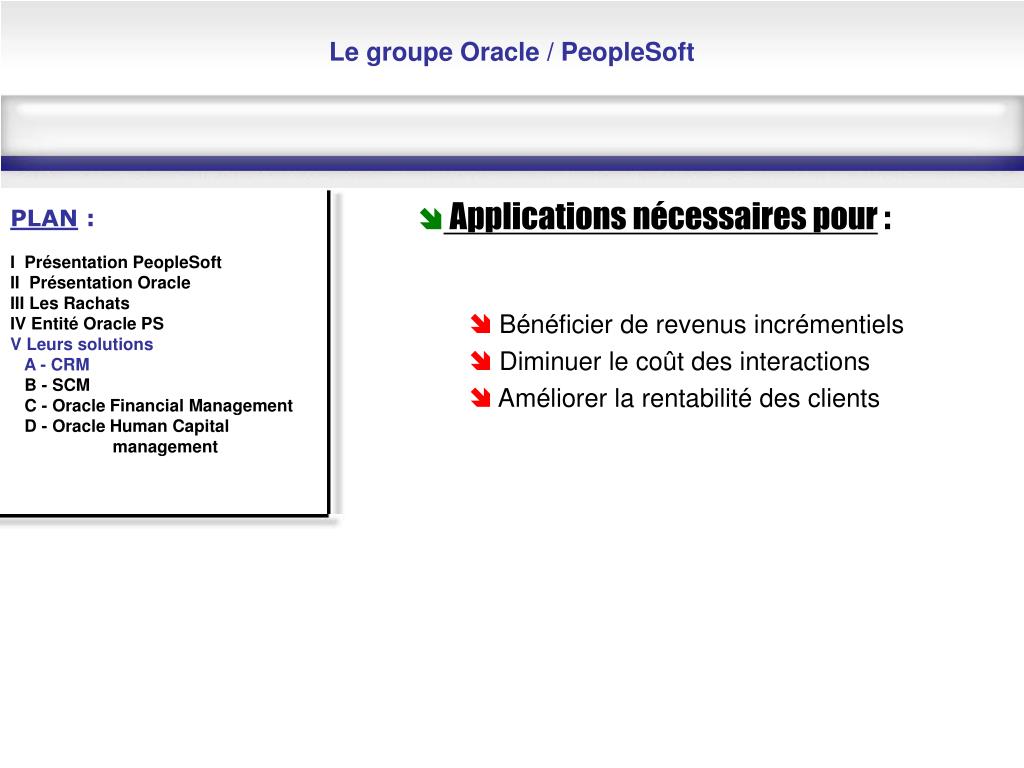
Task: Click text 'Bénéficier de revenus incrémentiels'
Action: [701, 325]
